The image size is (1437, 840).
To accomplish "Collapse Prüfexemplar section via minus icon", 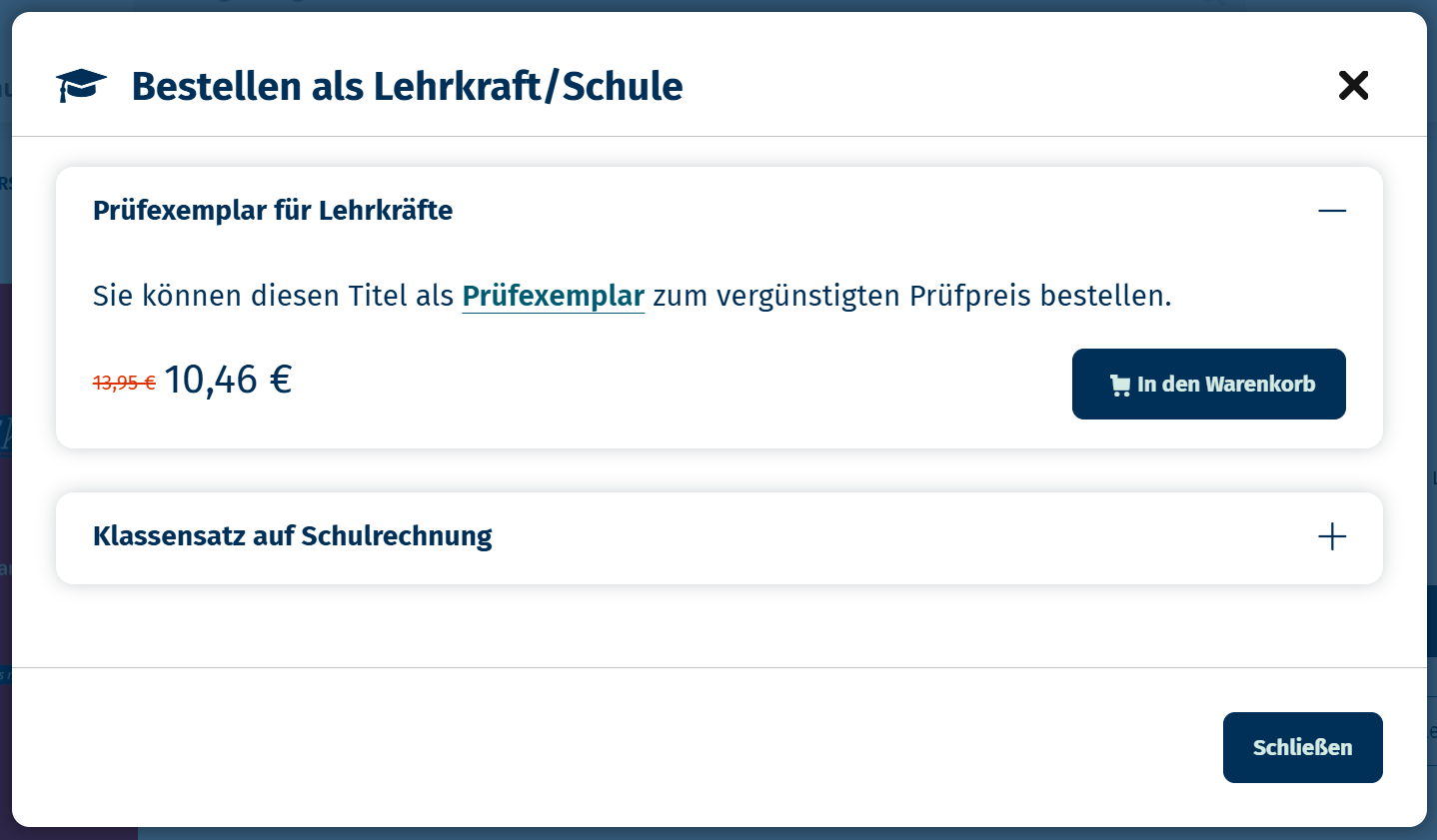I will pos(1331,211).
